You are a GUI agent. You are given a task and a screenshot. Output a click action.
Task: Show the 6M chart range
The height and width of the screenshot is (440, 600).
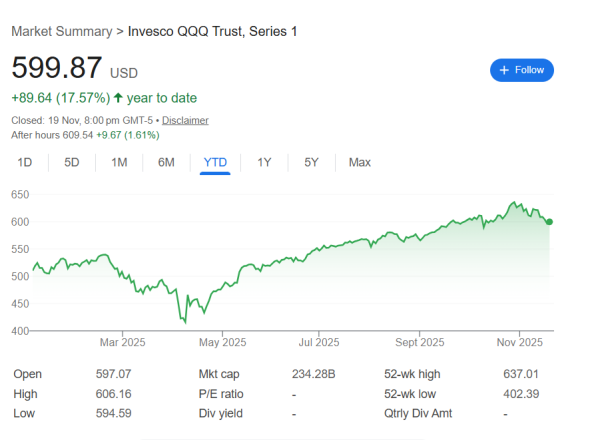(x=166, y=162)
